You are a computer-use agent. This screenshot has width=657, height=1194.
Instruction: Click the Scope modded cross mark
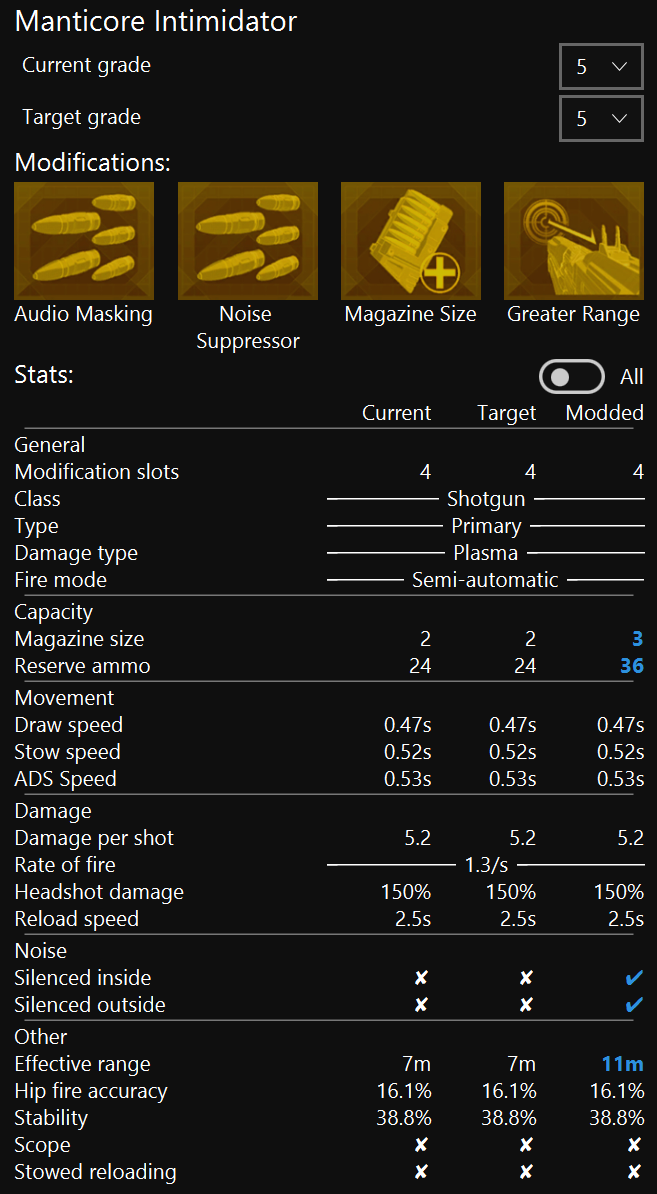(633, 1145)
